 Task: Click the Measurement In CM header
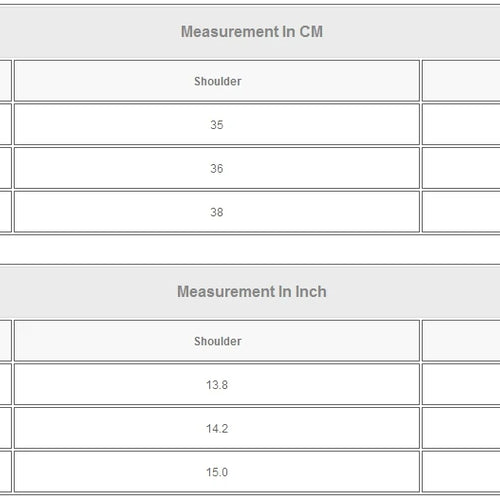point(252,32)
